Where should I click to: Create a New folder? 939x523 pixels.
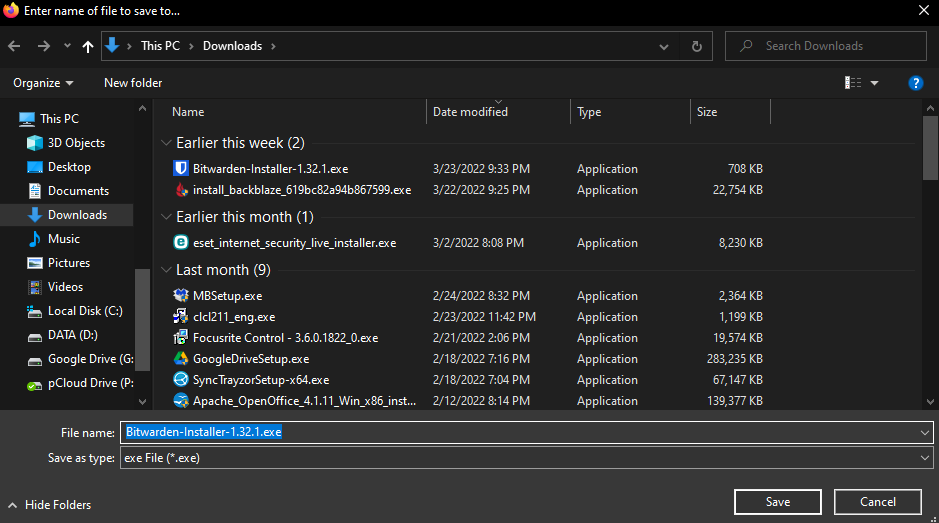[133, 83]
